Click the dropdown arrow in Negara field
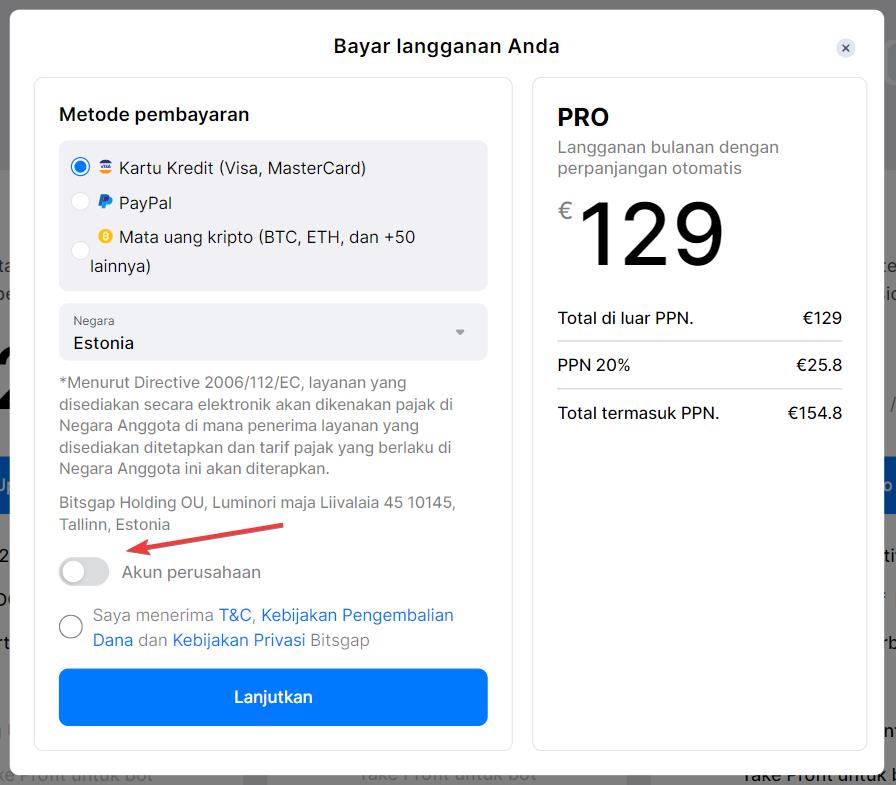The height and width of the screenshot is (785, 896). coord(460,332)
